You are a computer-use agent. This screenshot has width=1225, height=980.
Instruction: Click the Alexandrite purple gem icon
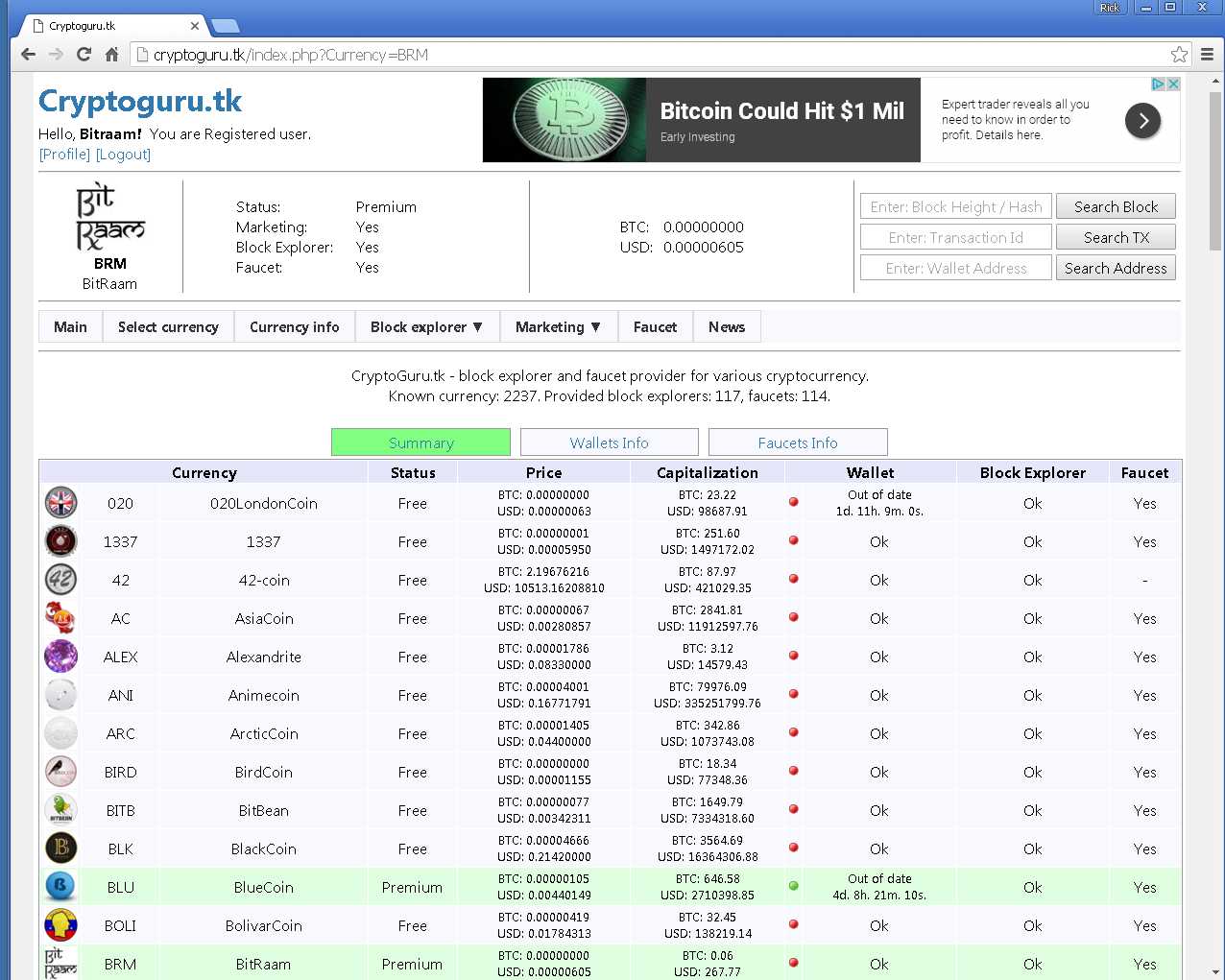click(x=61, y=656)
